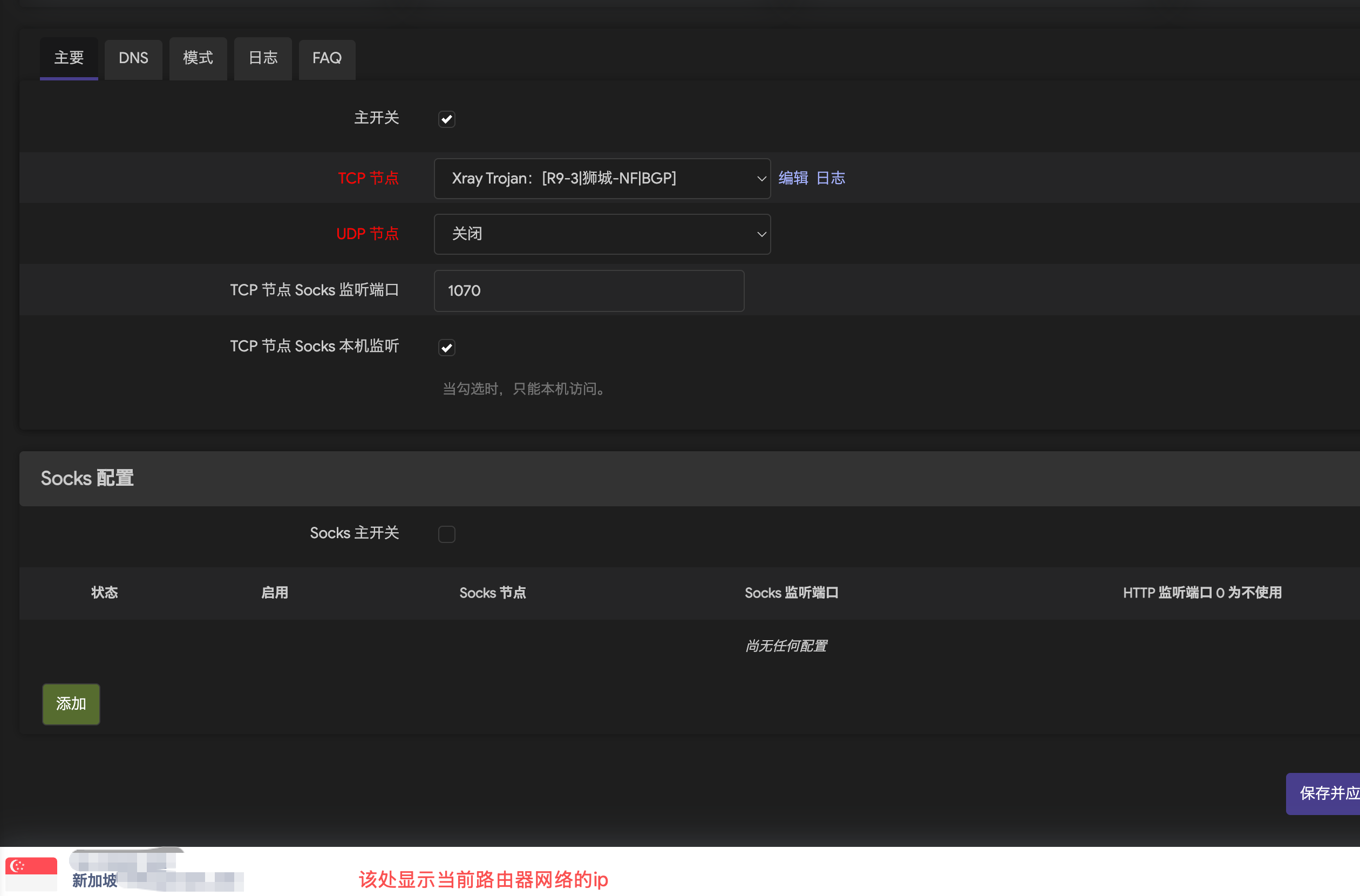1360x896 pixels.
Task: View the 日志 tab
Action: [262, 58]
